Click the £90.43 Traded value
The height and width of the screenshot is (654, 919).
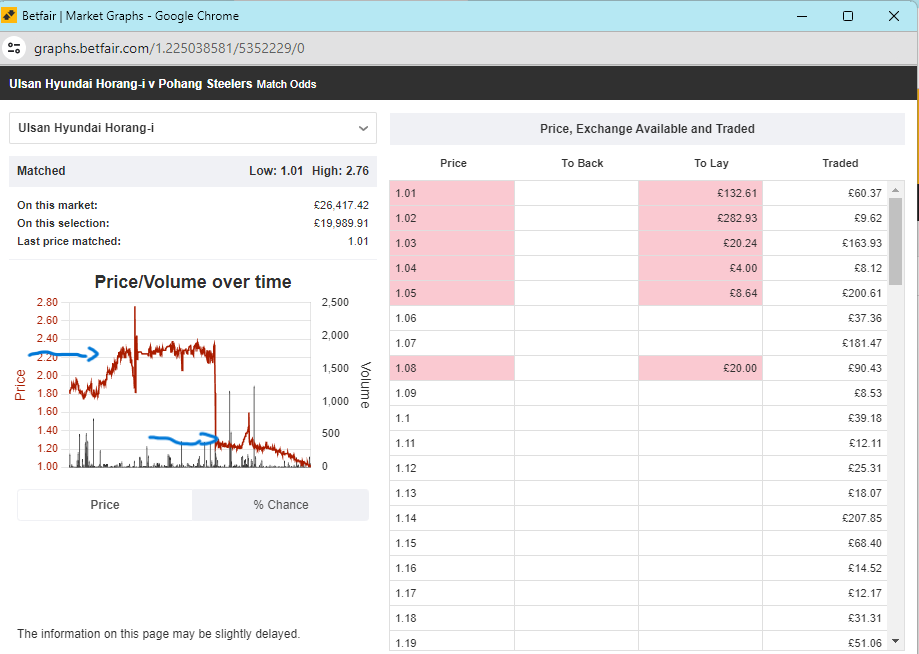[864, 368]
